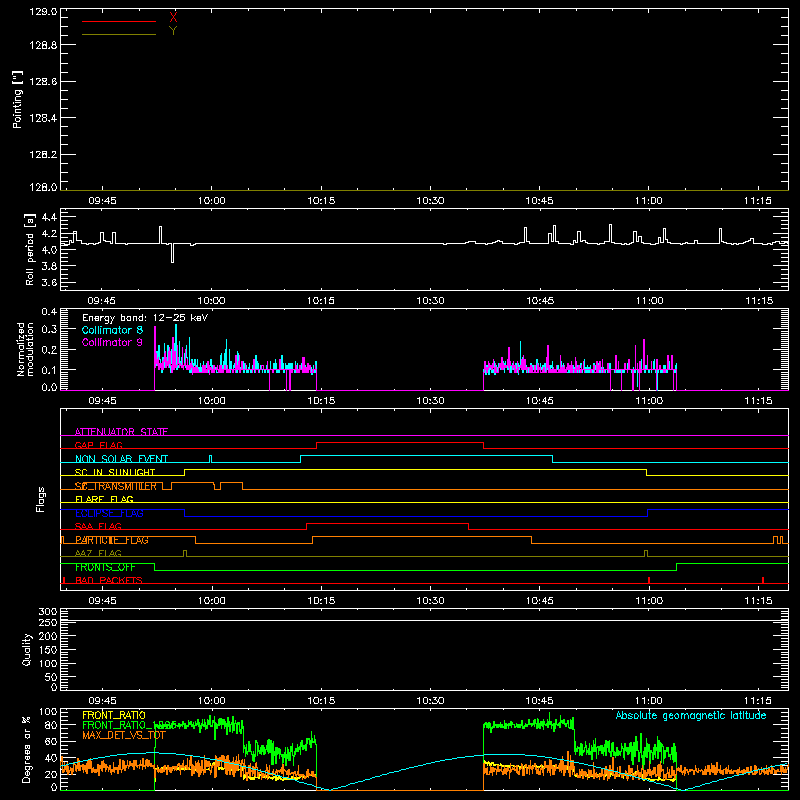This screenshot has height=800, width=800.
Task: Click 11:00 below the Flags plot
Action: (x=648, y=601)
